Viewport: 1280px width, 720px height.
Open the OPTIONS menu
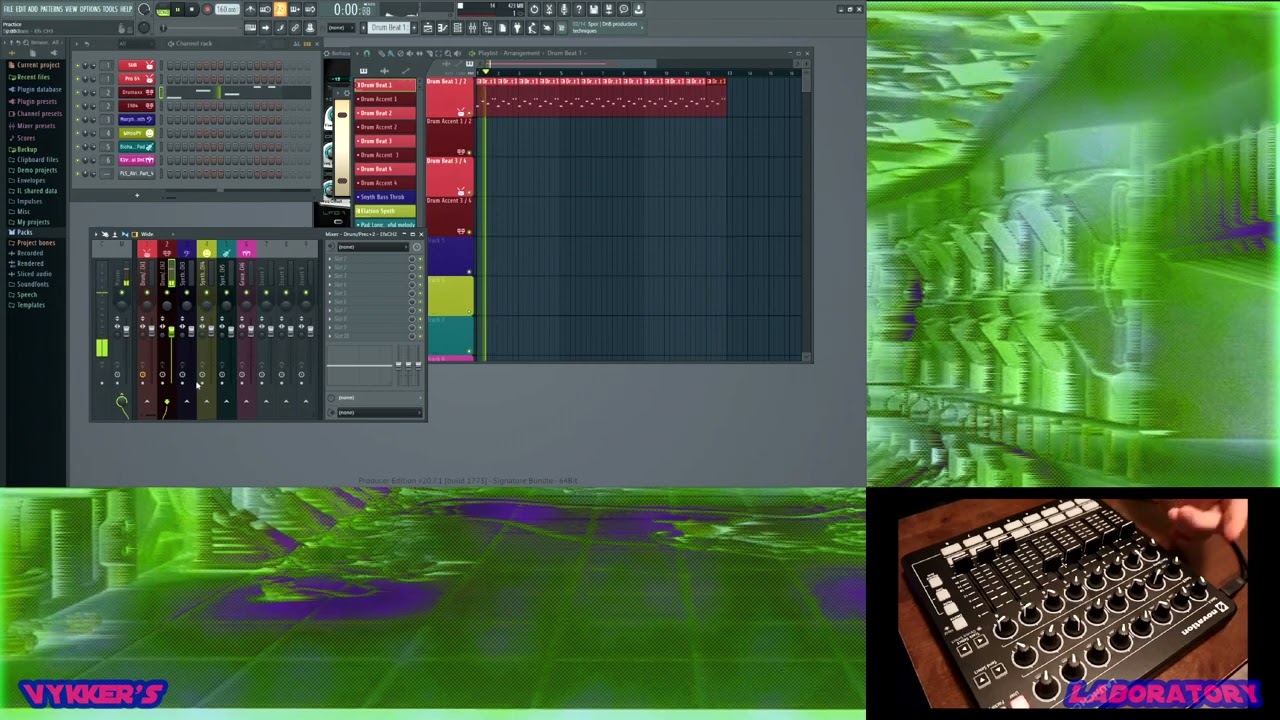[x=90, y=9]
